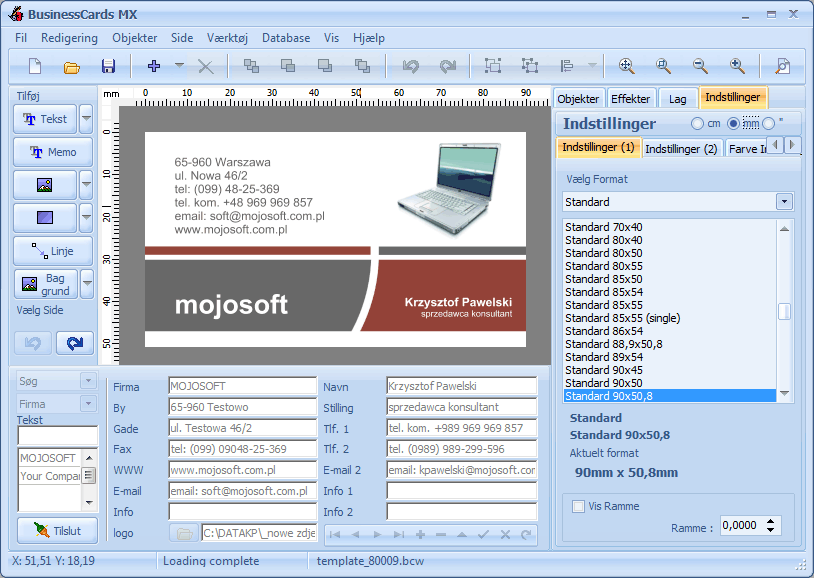Enable the Vis Ramme checkbox
Image resolution: width=814 pixels, height=578 pixels.
tap(578, 506)
